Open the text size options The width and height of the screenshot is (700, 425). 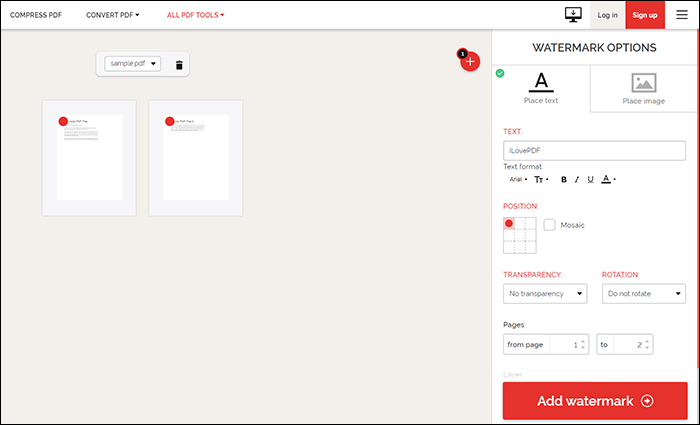pyautogui.click(x=541, y=180)
